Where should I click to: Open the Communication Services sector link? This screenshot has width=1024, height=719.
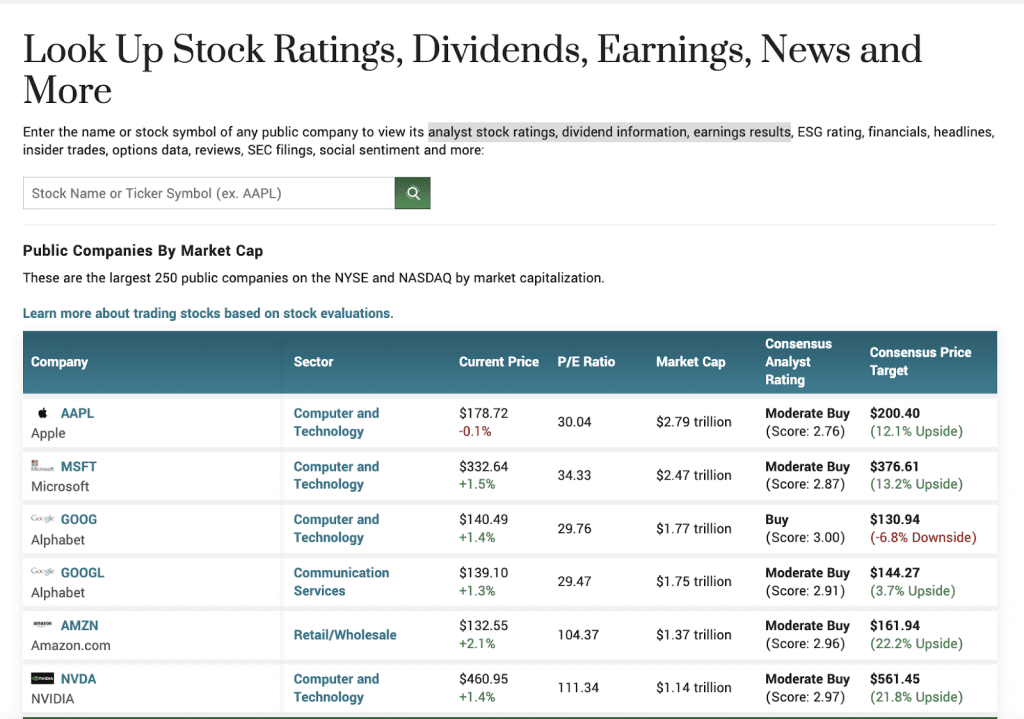341,581
